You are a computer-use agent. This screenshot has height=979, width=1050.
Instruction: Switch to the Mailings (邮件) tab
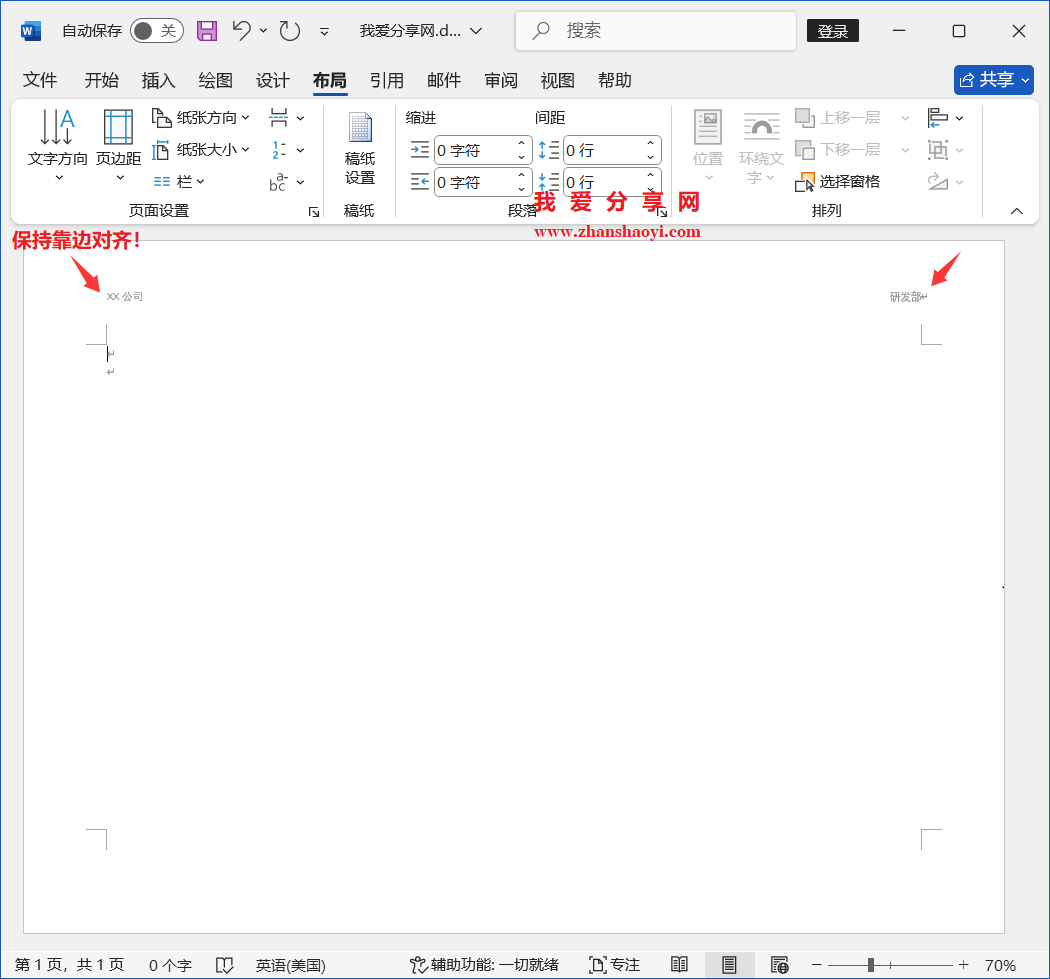(x=444, y=80)
